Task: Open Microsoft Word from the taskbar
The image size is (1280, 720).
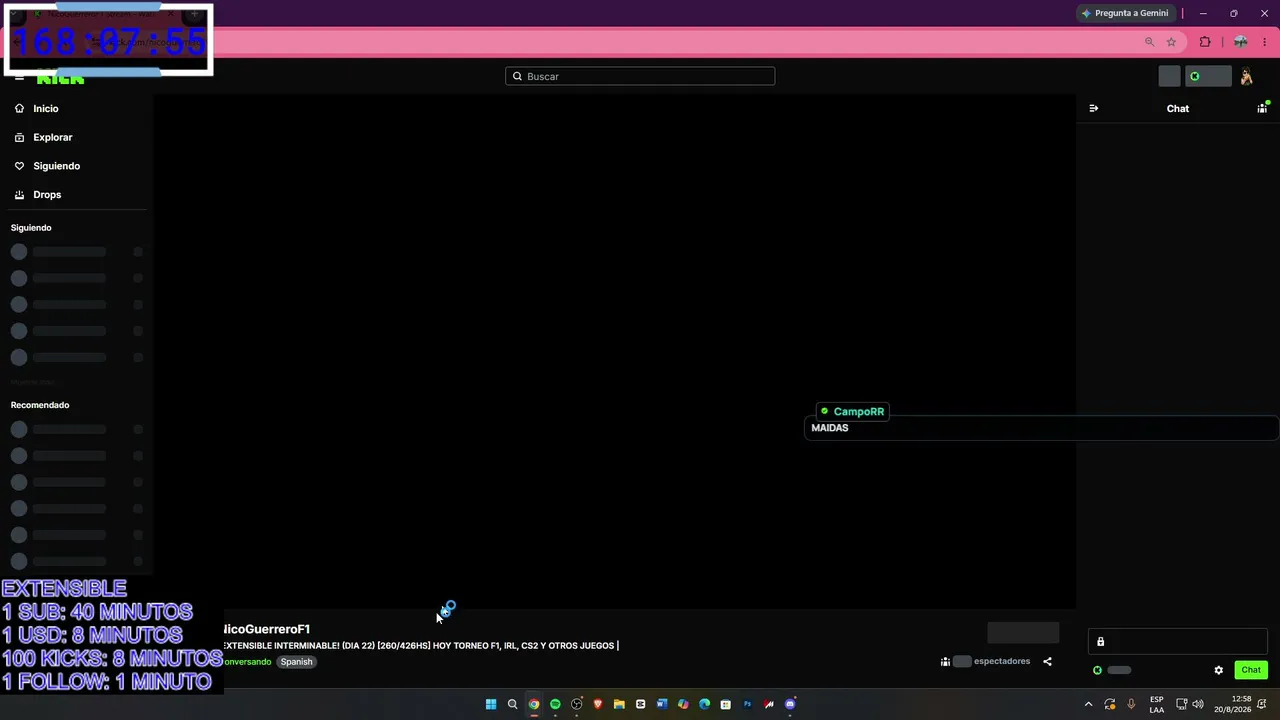Action: [662, 704]
